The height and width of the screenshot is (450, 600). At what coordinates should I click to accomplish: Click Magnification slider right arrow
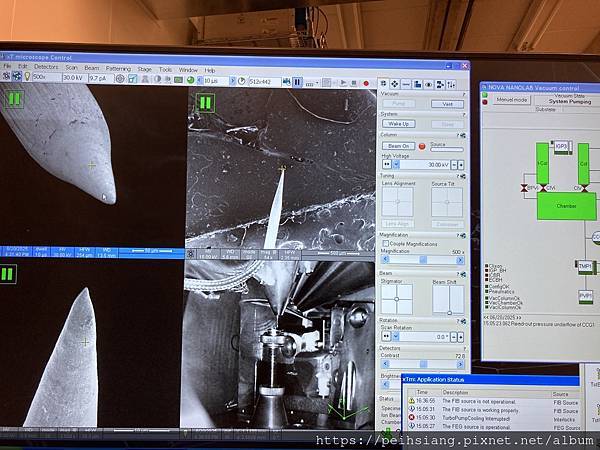[460, 260]
